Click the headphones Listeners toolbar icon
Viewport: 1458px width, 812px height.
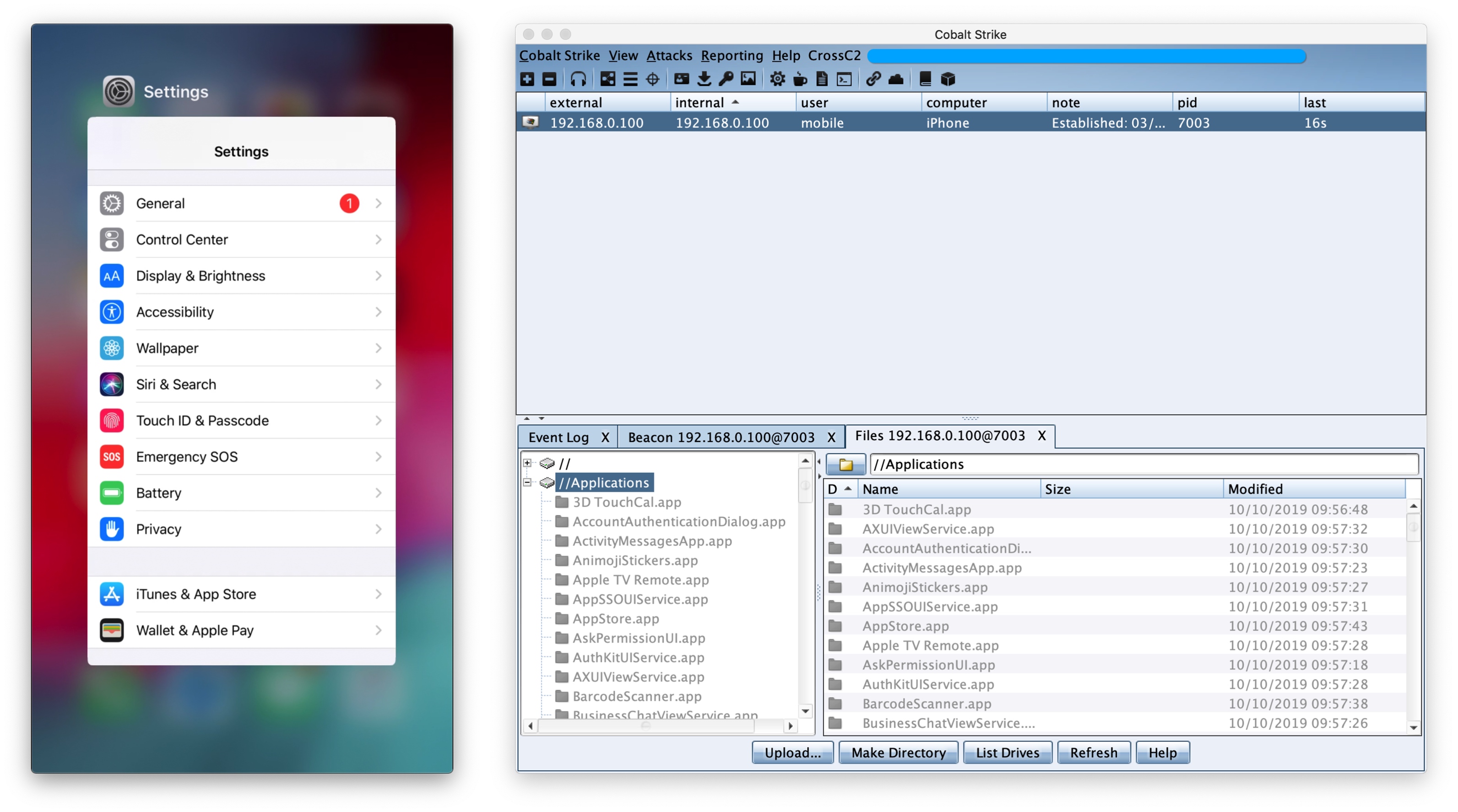578,79
